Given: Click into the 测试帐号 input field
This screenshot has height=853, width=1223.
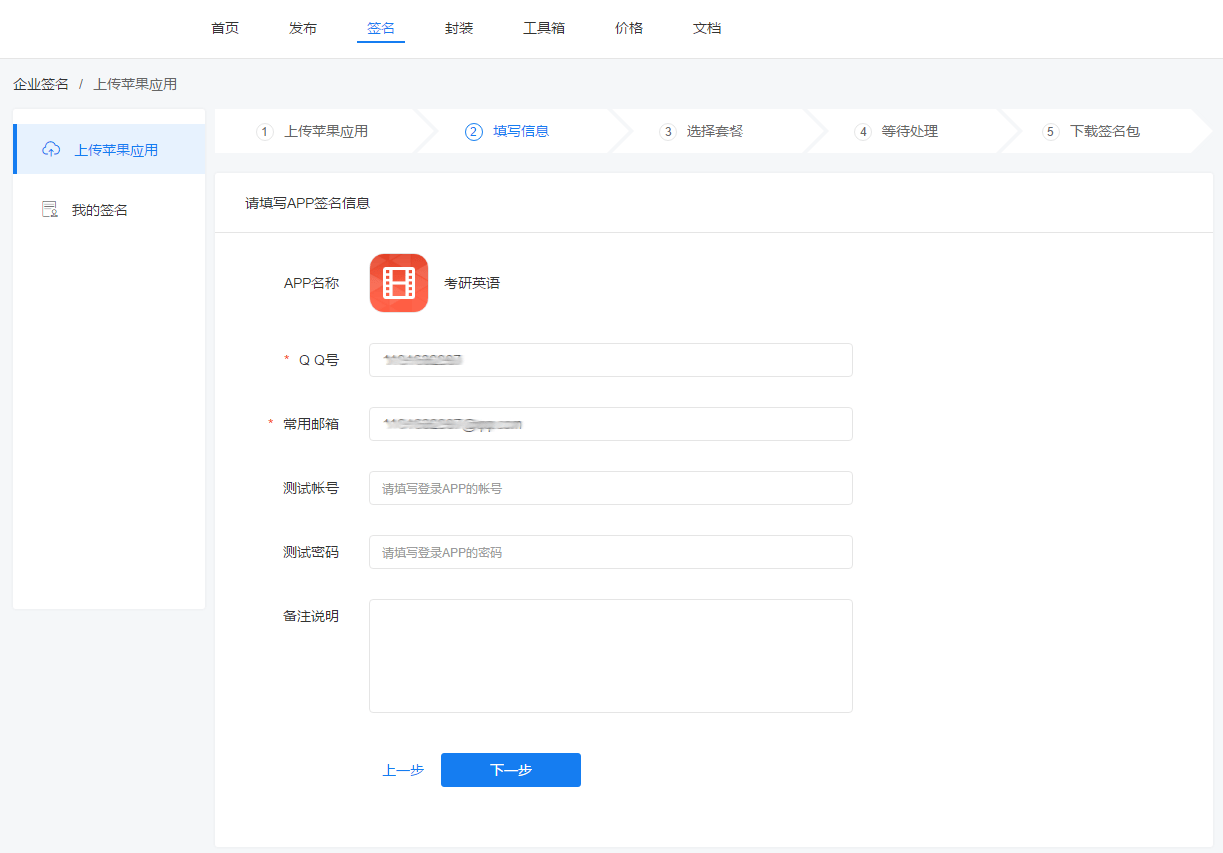Looking at the screenshot, I should pos(610,488).
